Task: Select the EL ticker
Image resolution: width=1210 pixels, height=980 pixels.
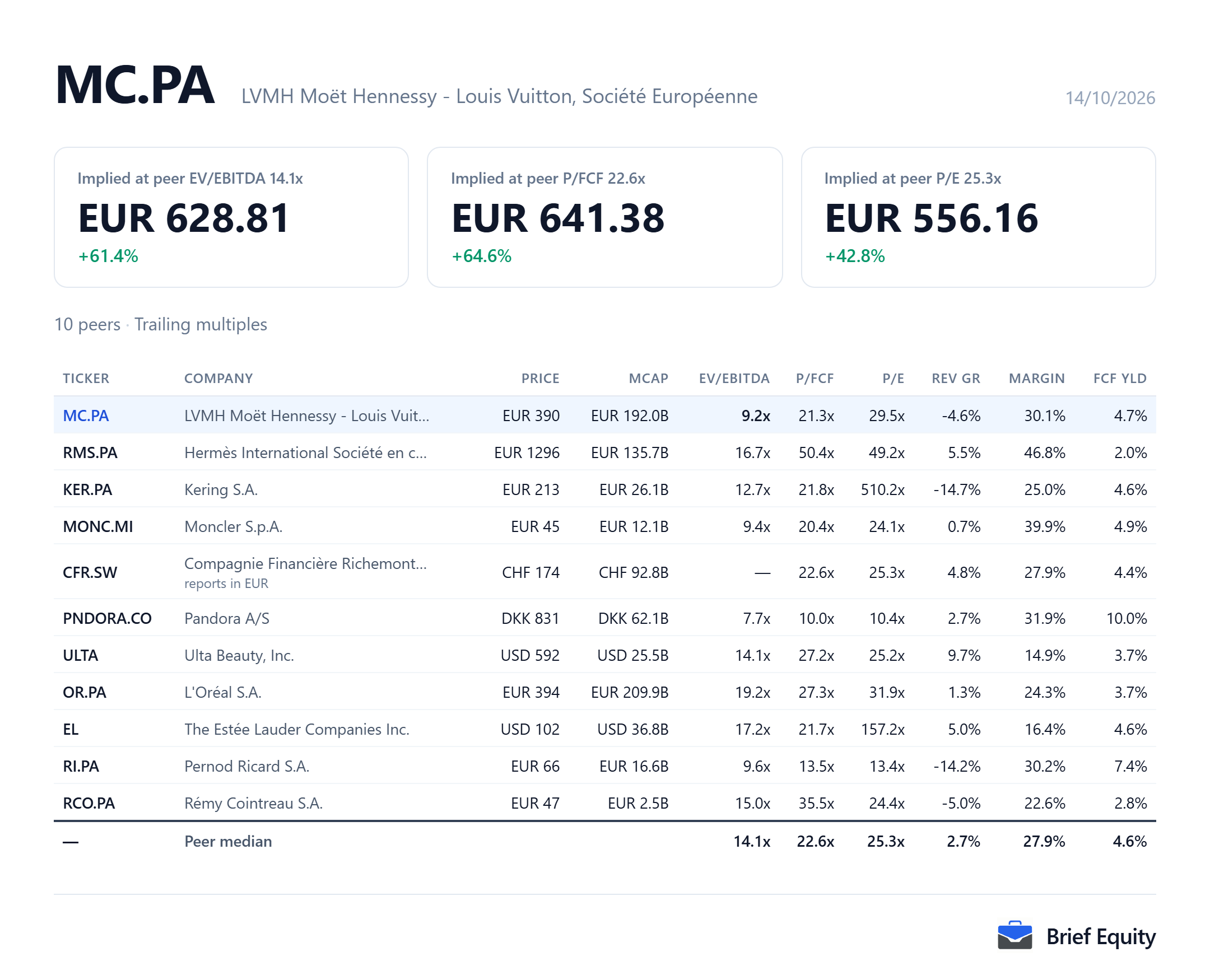Action: (x=71, y=729)
